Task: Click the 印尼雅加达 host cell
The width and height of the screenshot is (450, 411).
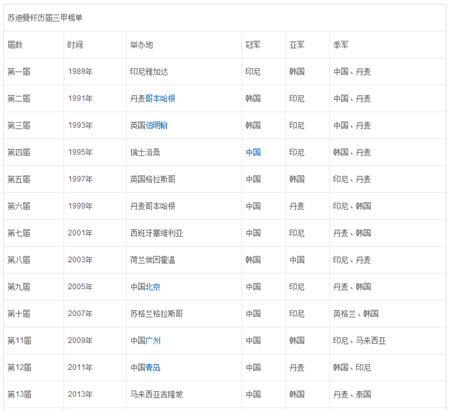Action: pyautogui.click(x=149, y=72)
